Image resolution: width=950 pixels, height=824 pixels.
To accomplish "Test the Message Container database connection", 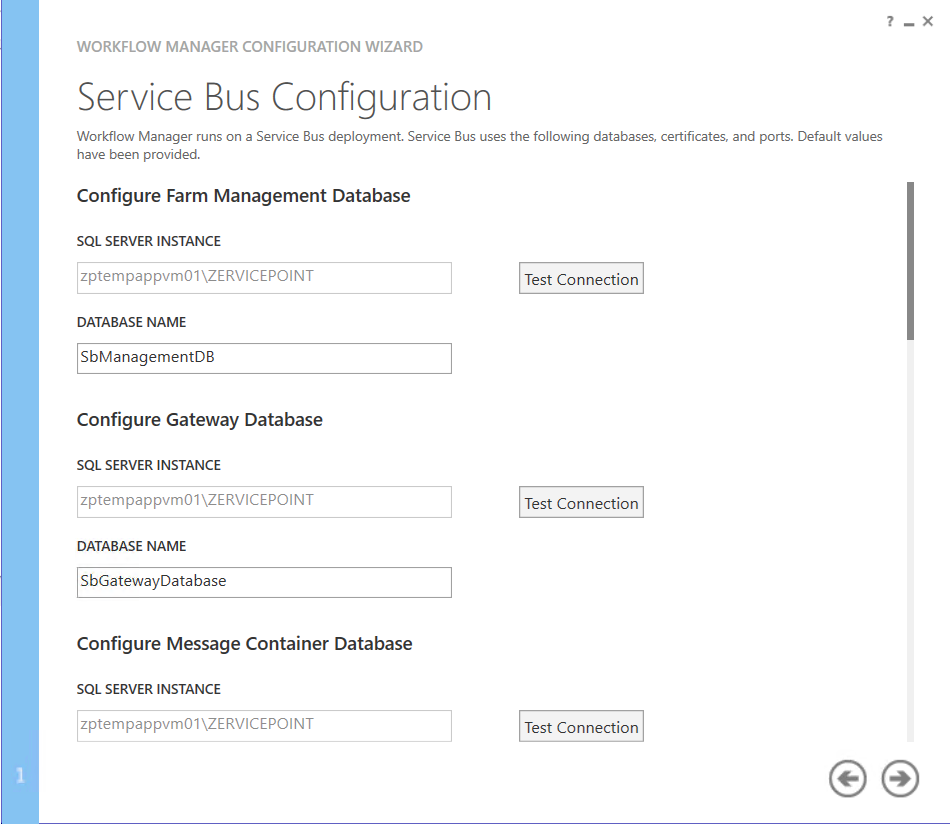I will coord(581,727).
